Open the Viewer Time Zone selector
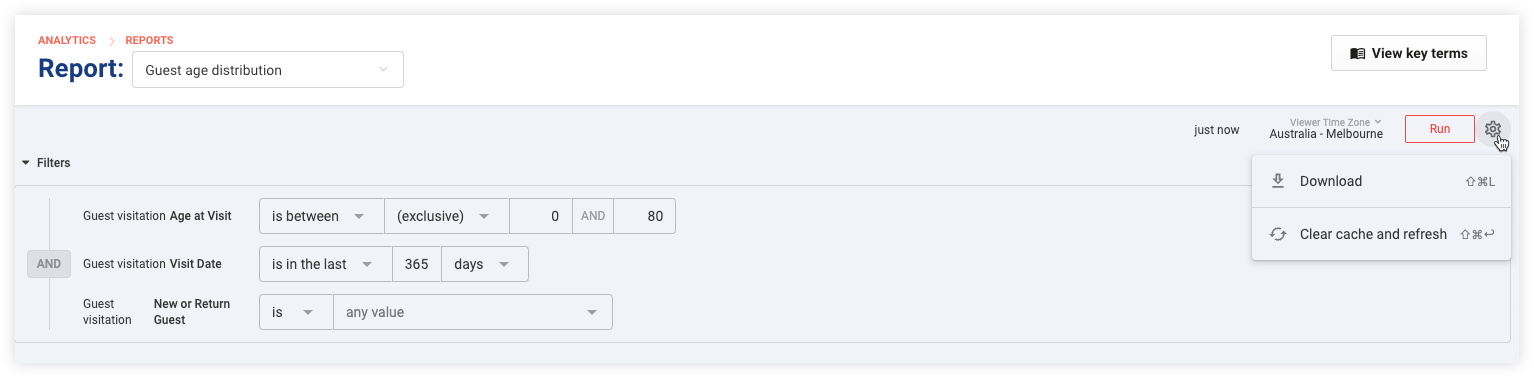The width and height of the screenshot is (1534, 378). (1326, 128)
